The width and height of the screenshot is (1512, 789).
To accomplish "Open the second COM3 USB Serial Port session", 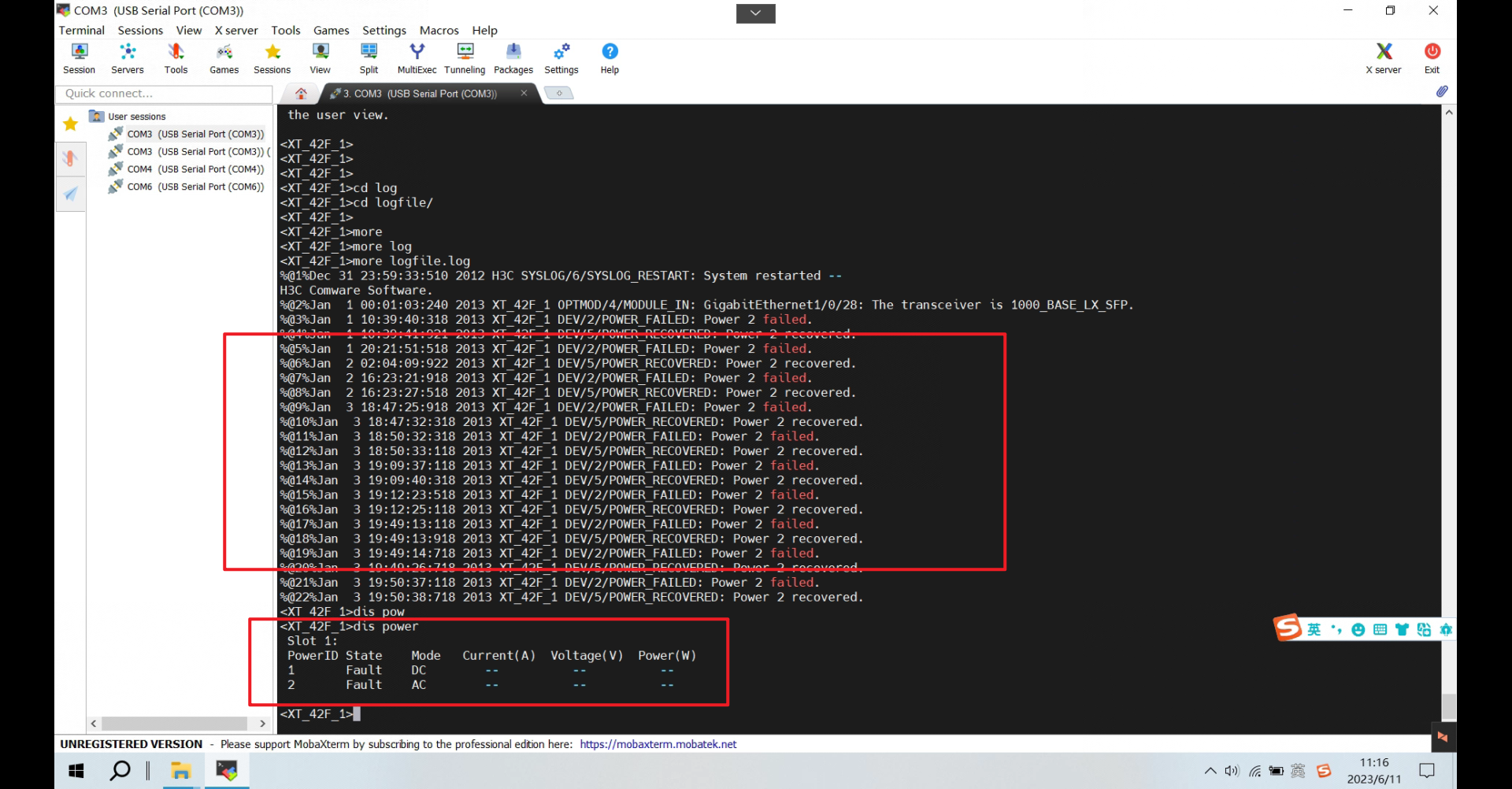I will (189, 151).
